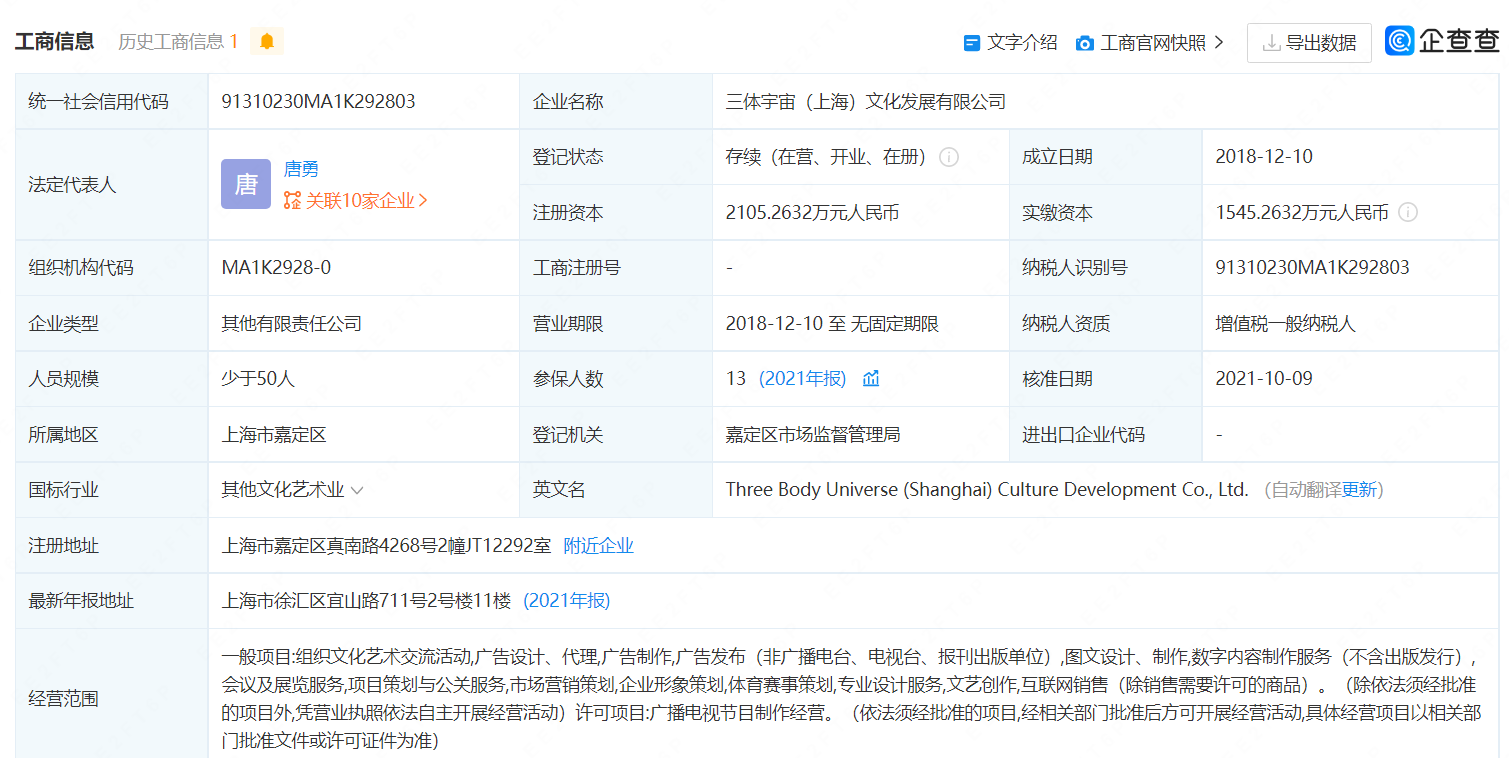Click the 进出口企业代码 label cell
1509x758 pixels.
tap(1106, 434)
